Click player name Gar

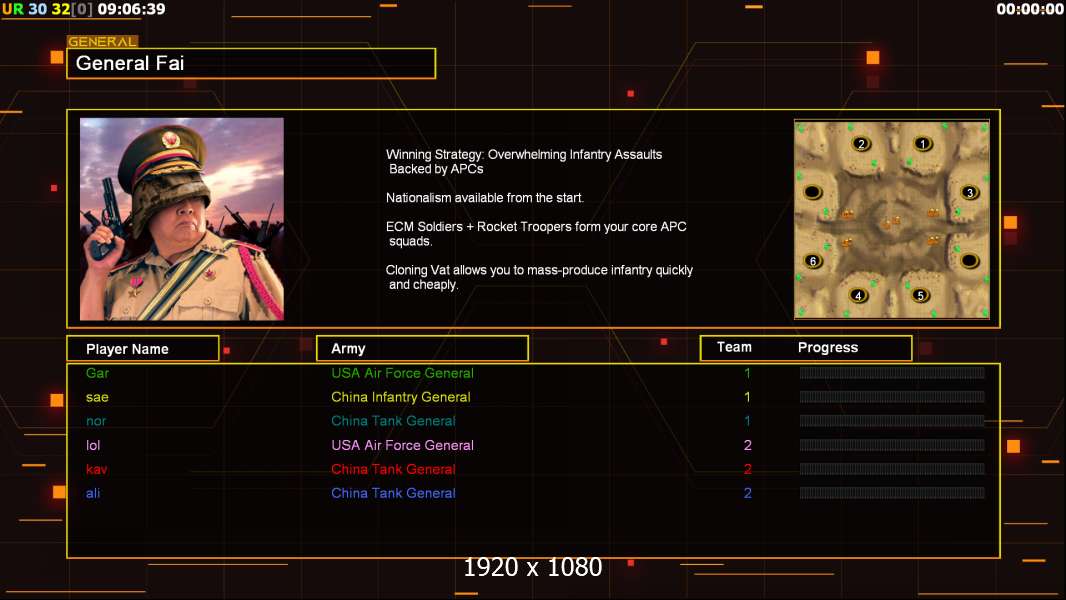[97, 373]
